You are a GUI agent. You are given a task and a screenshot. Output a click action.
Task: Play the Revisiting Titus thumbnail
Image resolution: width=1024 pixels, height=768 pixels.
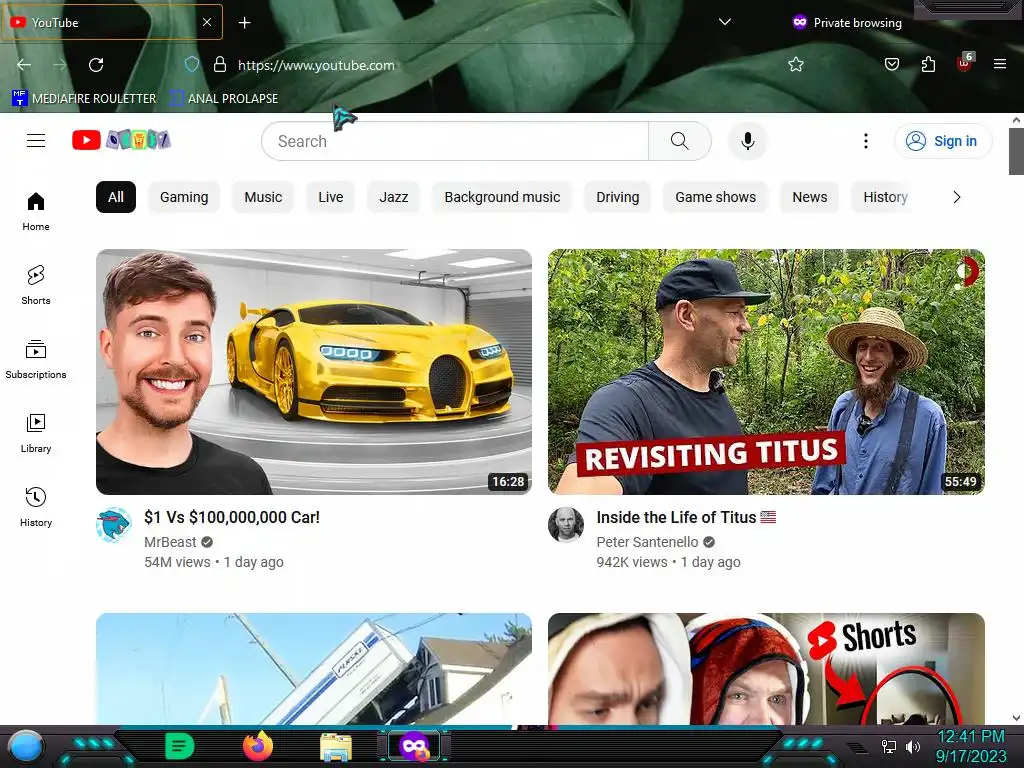[x=766, y=372]
